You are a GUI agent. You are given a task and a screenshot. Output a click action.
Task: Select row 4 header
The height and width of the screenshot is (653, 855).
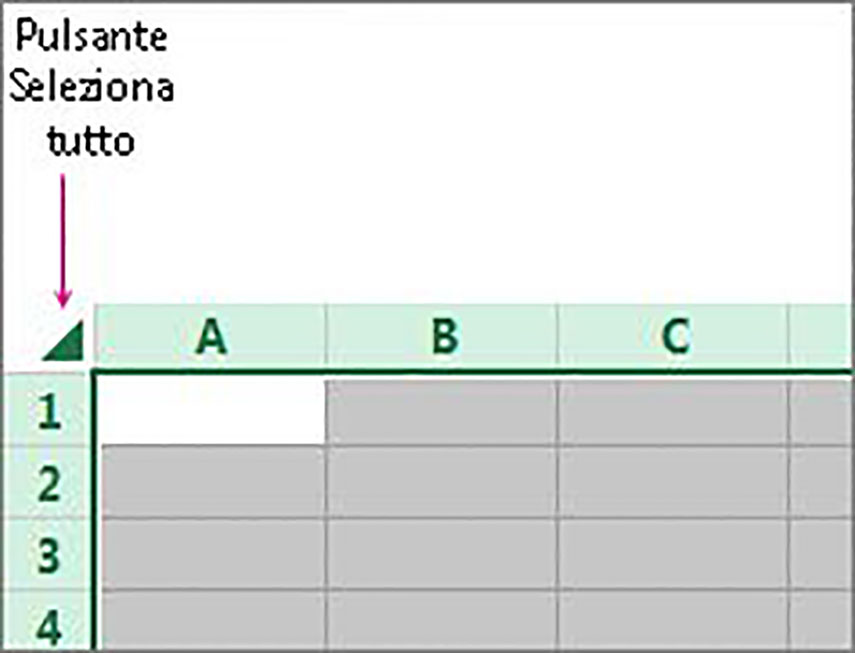pyautogui.click(x=46, y=624)
